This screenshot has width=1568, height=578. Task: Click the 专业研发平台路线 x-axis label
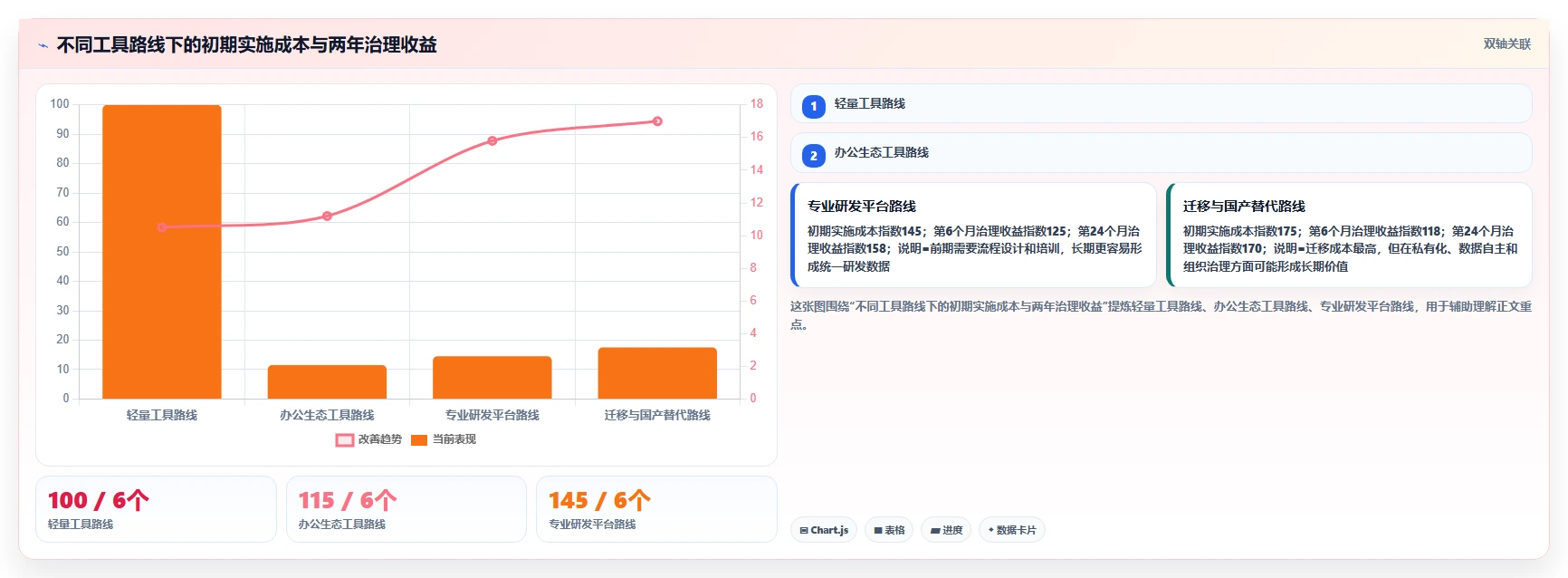point(492,415)
